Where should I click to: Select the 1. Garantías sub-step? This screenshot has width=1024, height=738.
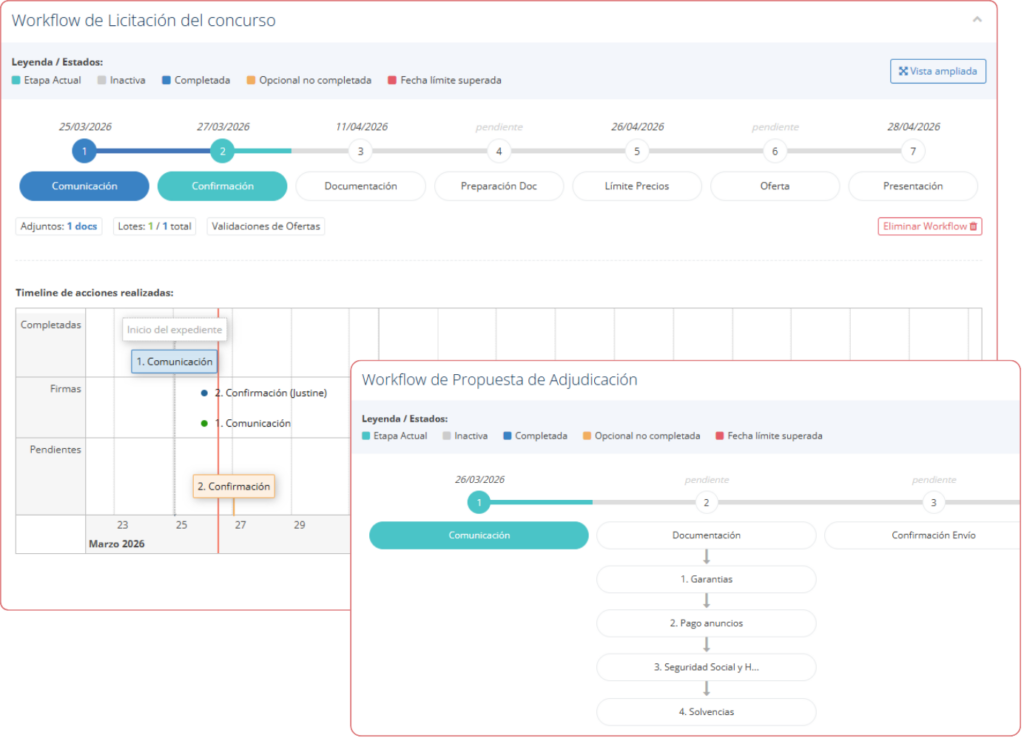(x=706, y=579)
